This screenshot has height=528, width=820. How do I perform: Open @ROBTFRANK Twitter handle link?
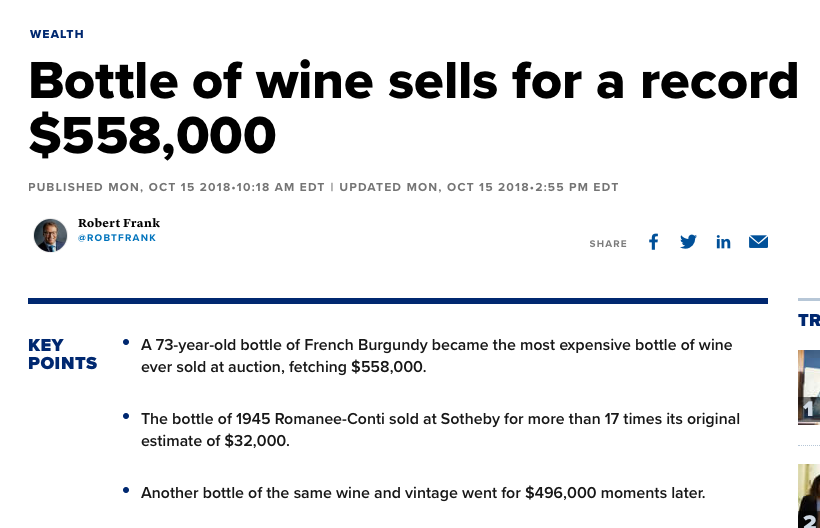click(x=117, y=238)
